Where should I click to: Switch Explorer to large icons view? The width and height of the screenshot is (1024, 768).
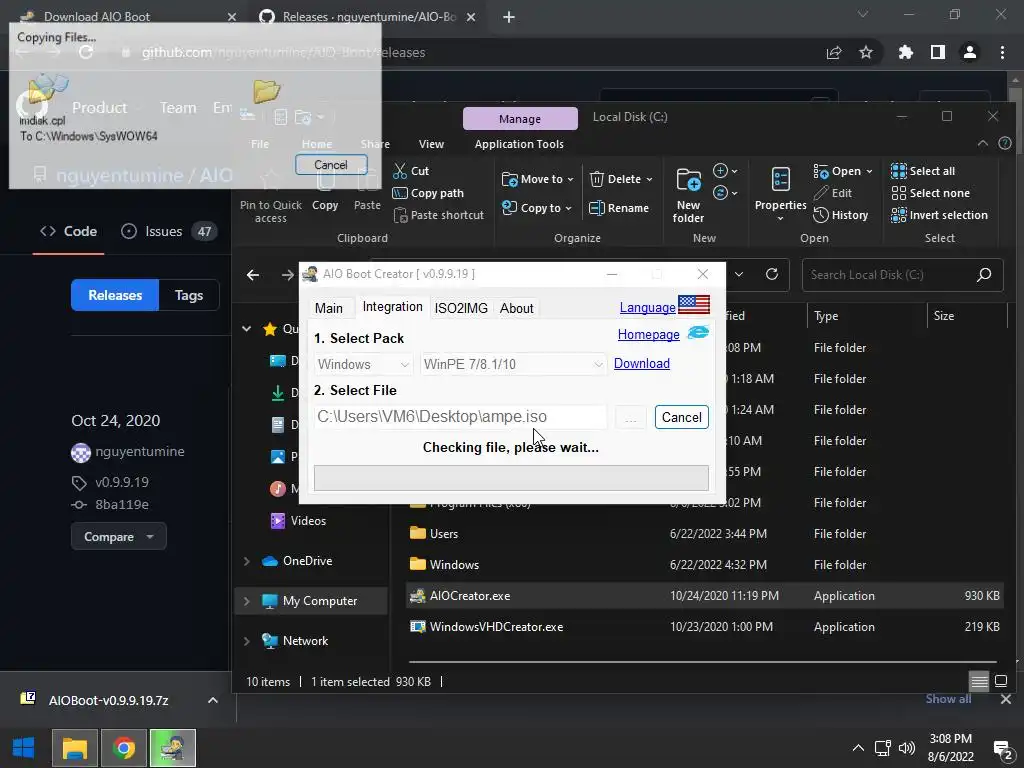tap(1000, 682)
